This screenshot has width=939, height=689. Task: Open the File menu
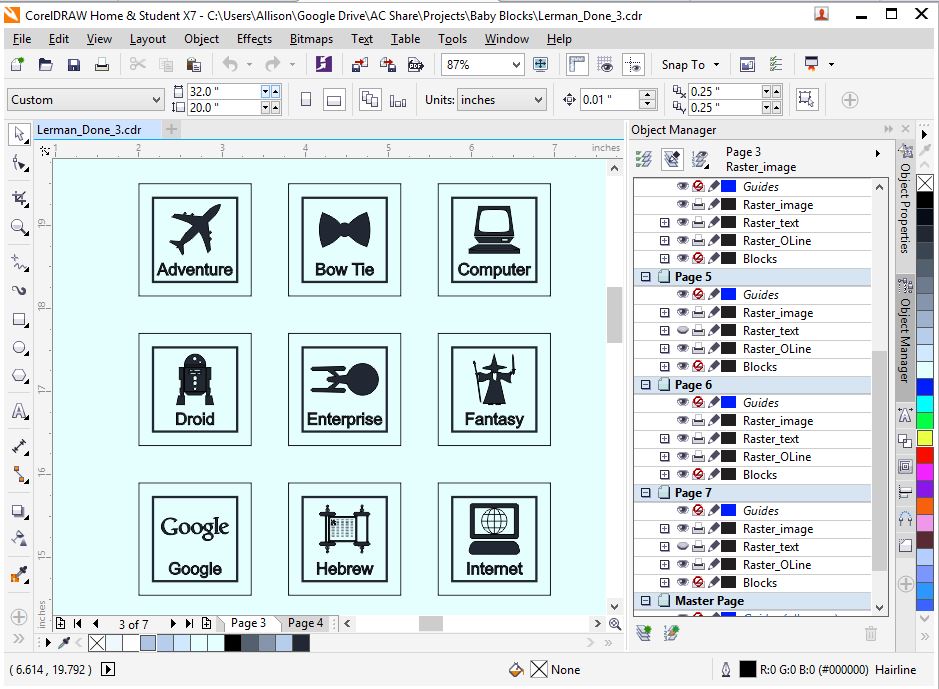click(x=22, y=39)
